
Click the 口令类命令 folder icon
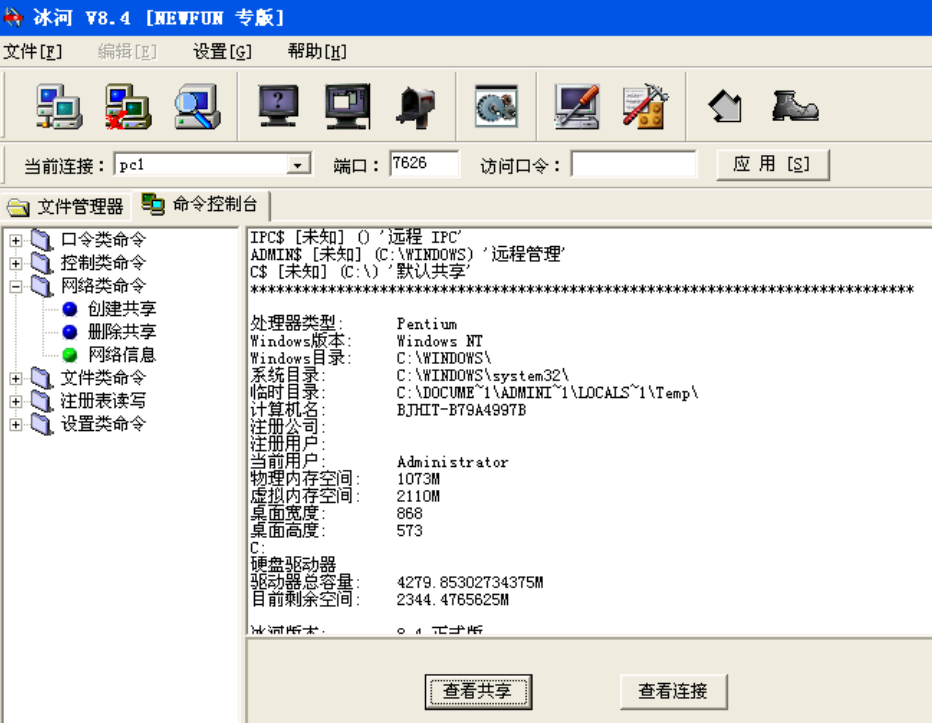pos(42,240)
